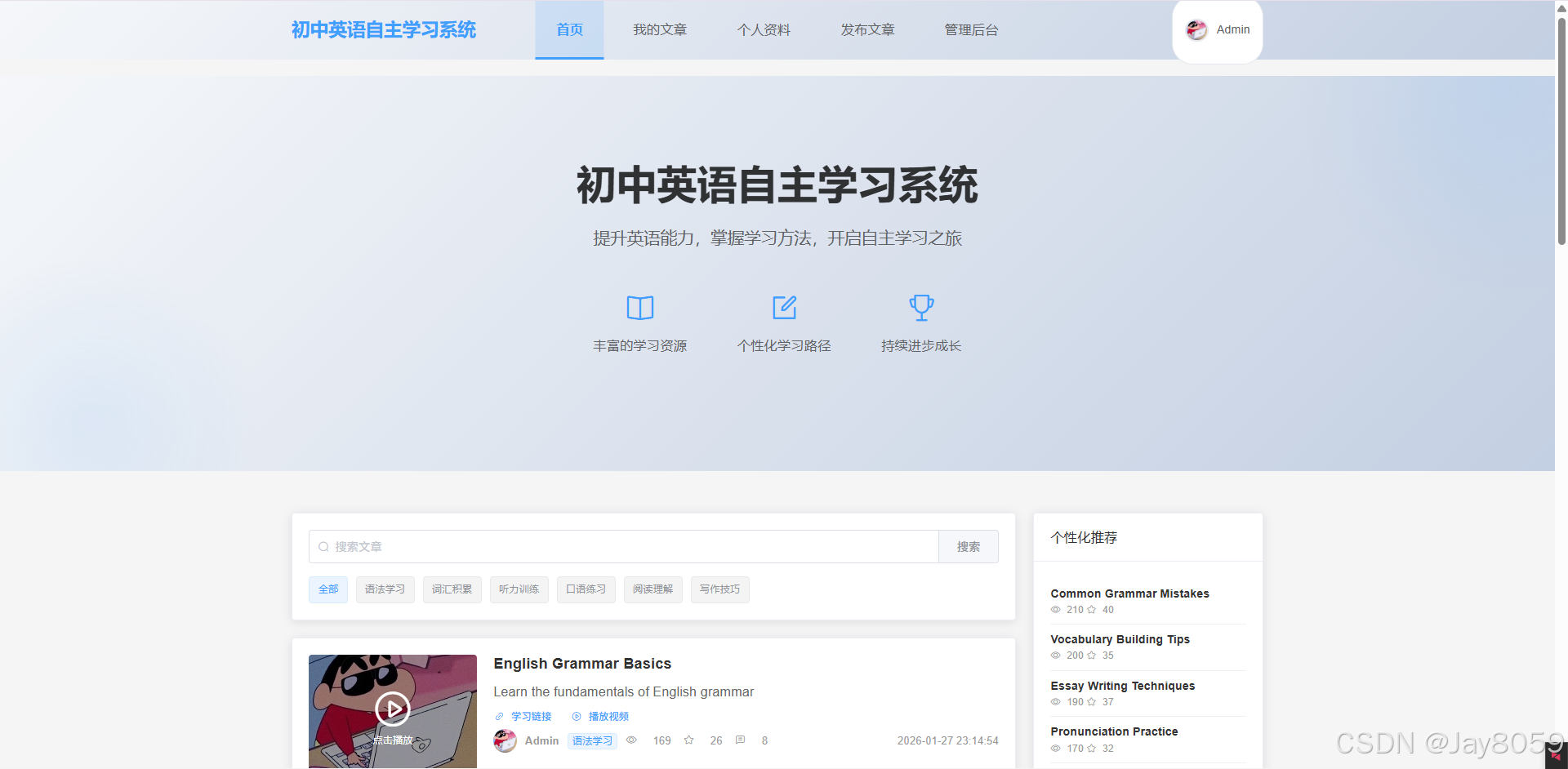This screenshot has width=1568, height=769.
Task: Click the Admin avatar in the header
Action: coord(1196,30)
